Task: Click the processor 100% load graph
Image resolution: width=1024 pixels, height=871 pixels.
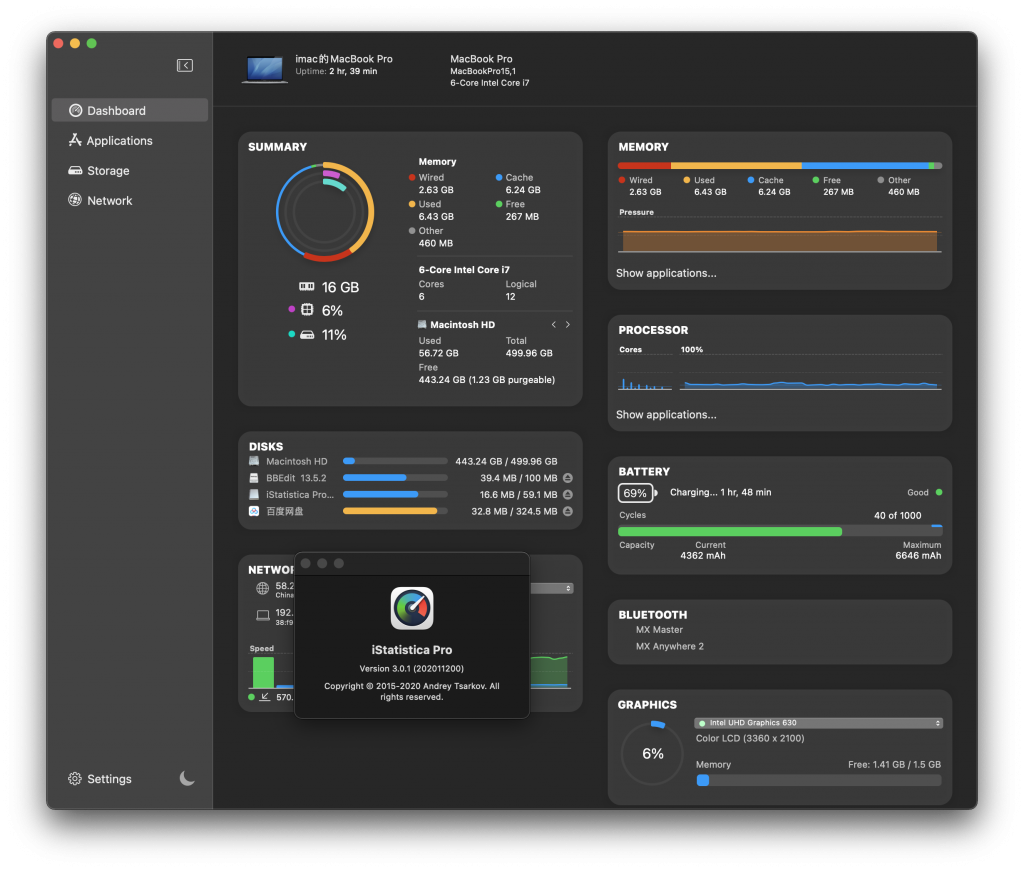Action: click(x=810, y=373)
